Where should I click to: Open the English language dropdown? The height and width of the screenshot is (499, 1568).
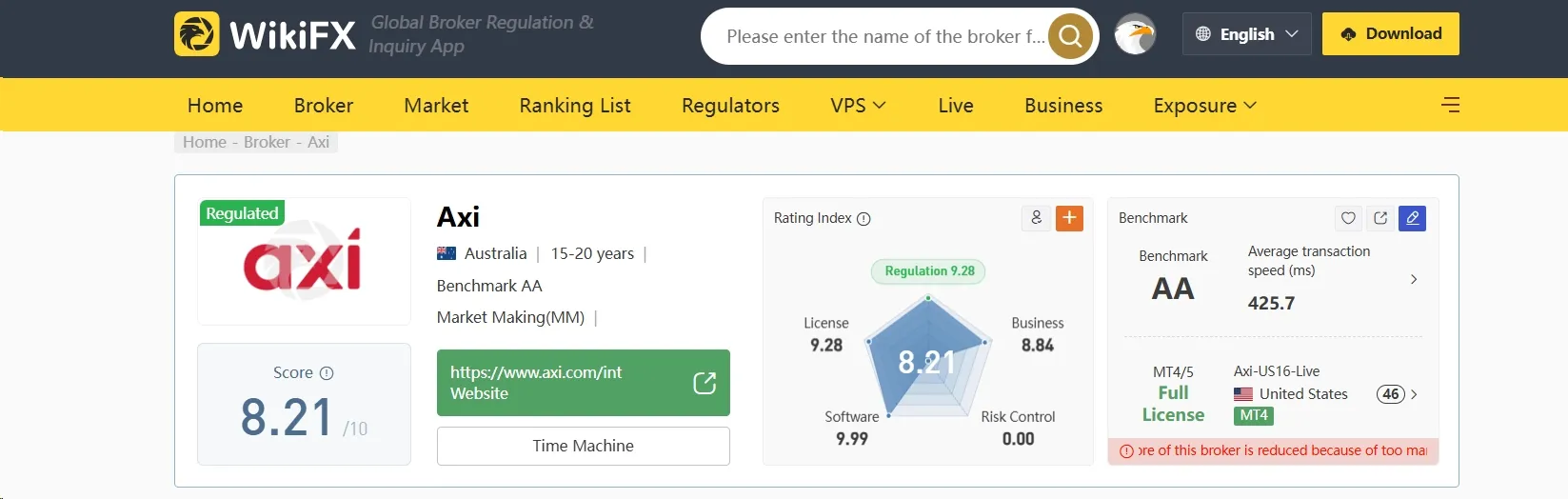click(x=1246, y=34)
